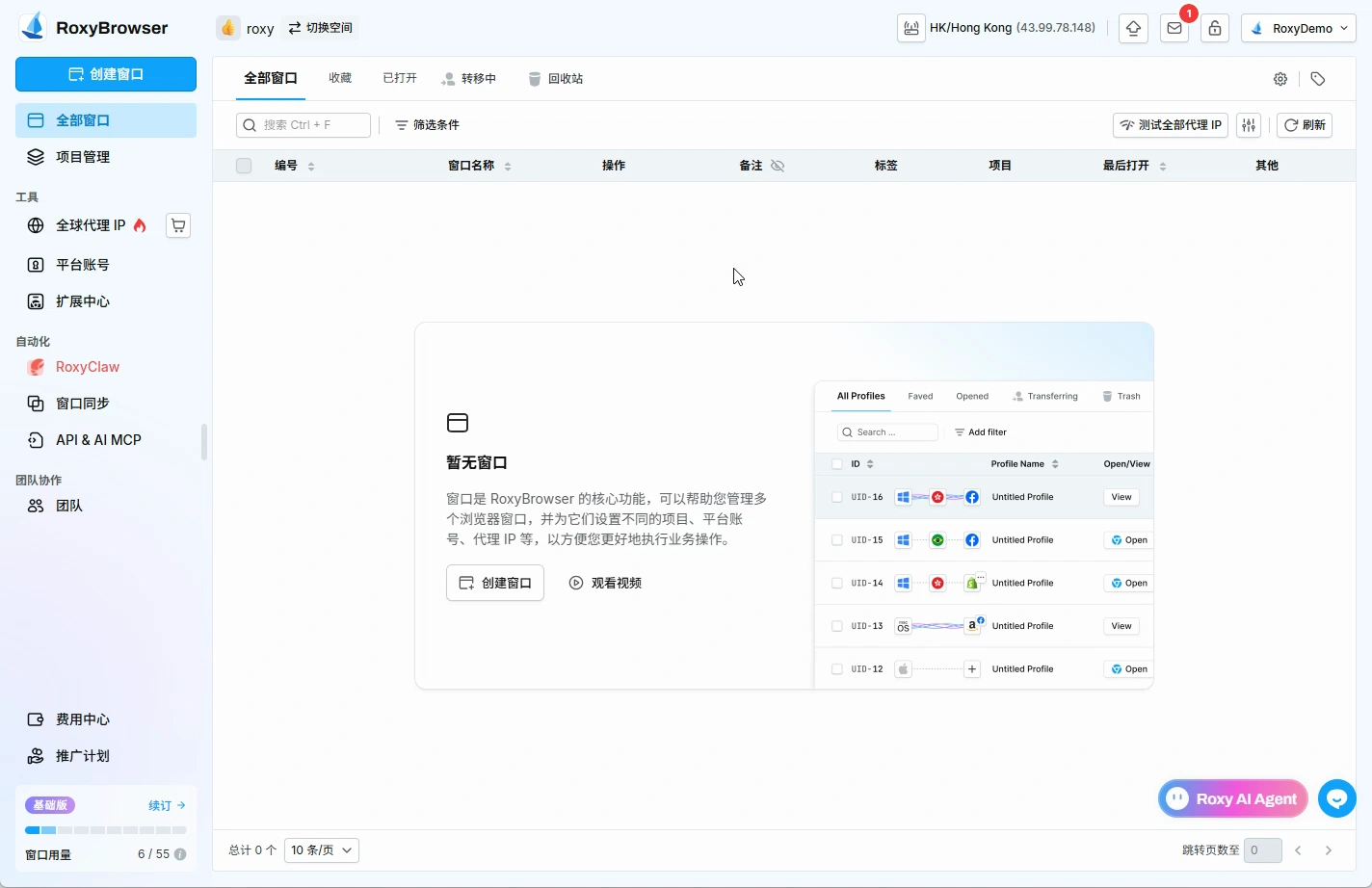Open 推广计划 in the sidebar
The image size is (1372, 888).
(106, 756)
